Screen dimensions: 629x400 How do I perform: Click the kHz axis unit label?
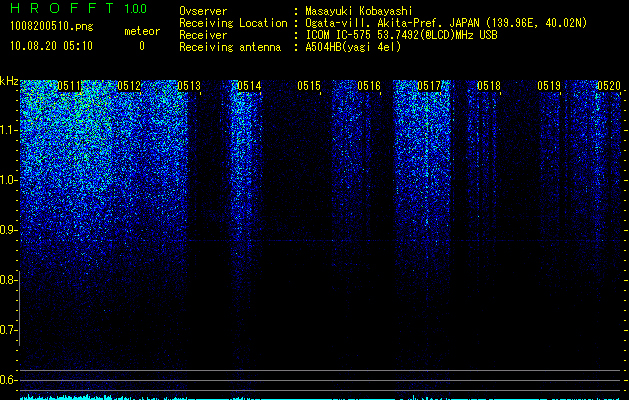click(9, 81)
